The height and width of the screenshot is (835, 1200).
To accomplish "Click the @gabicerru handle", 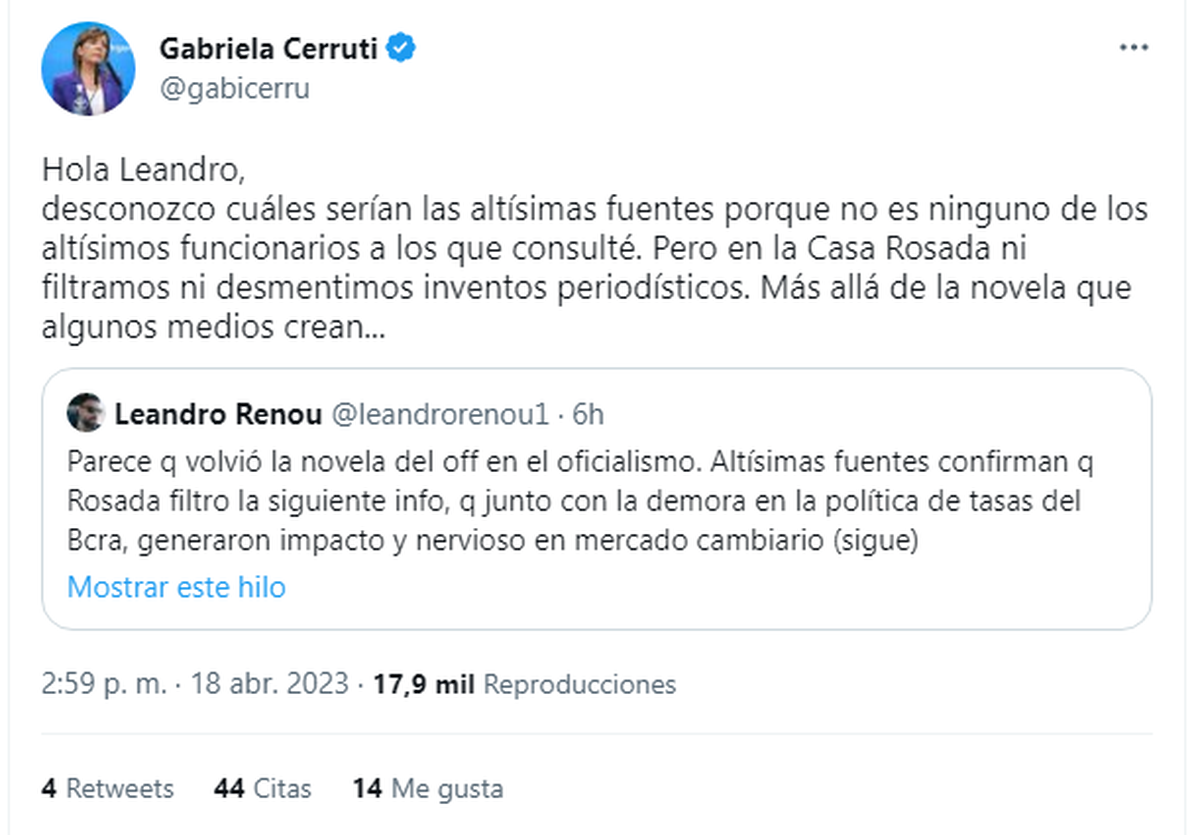I will click(x=235, y=88).
